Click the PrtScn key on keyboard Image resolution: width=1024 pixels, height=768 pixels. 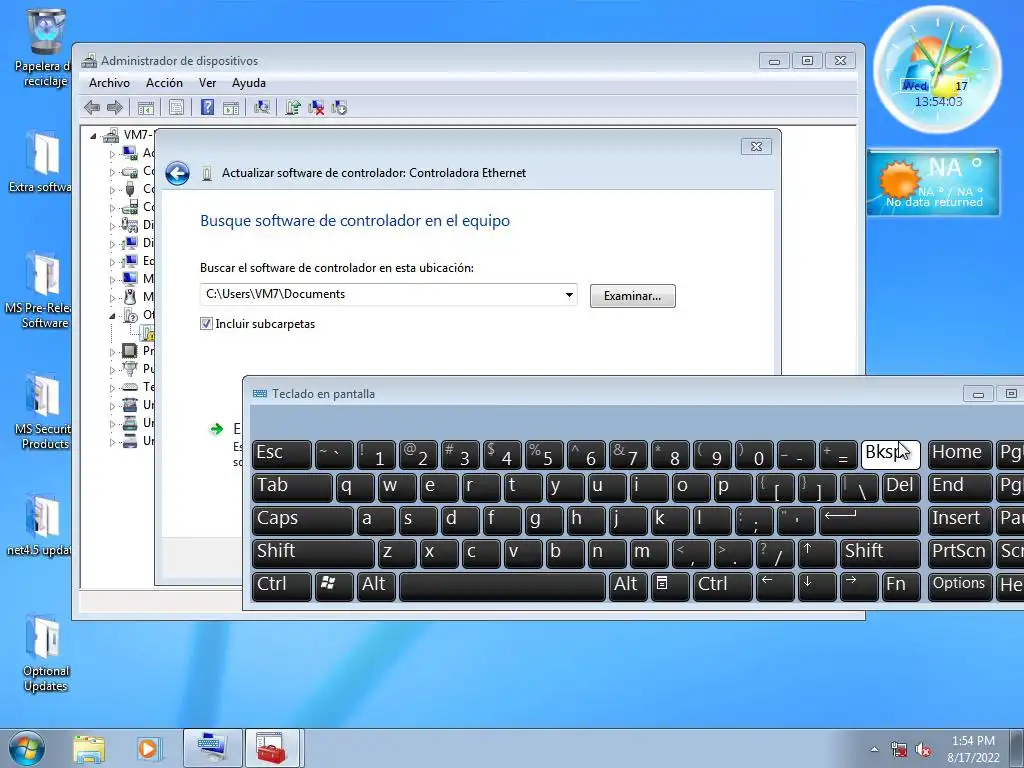pyautogui.click(x=959, y=552)
